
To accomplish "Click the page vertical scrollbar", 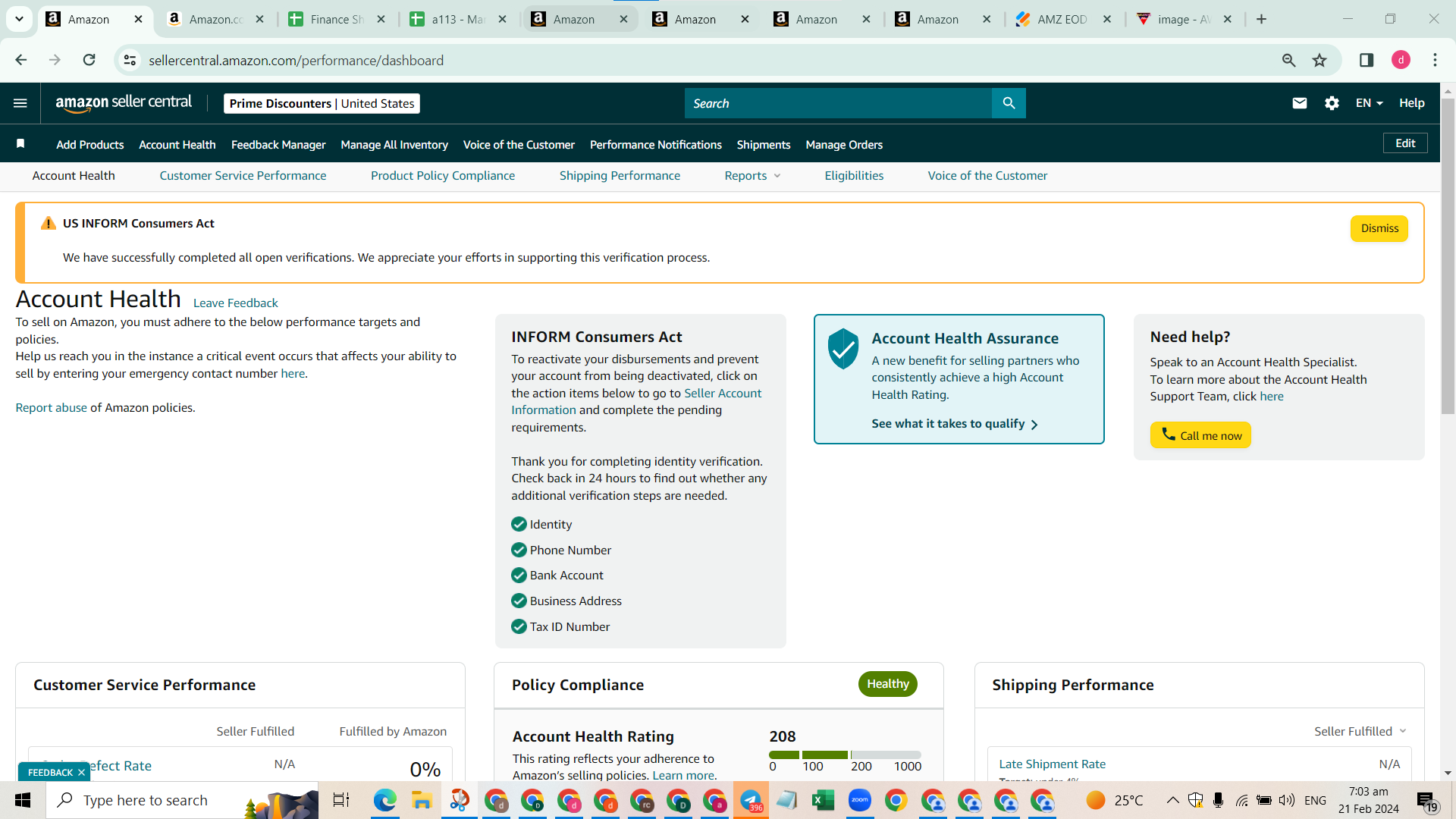I will point(1448,258).
